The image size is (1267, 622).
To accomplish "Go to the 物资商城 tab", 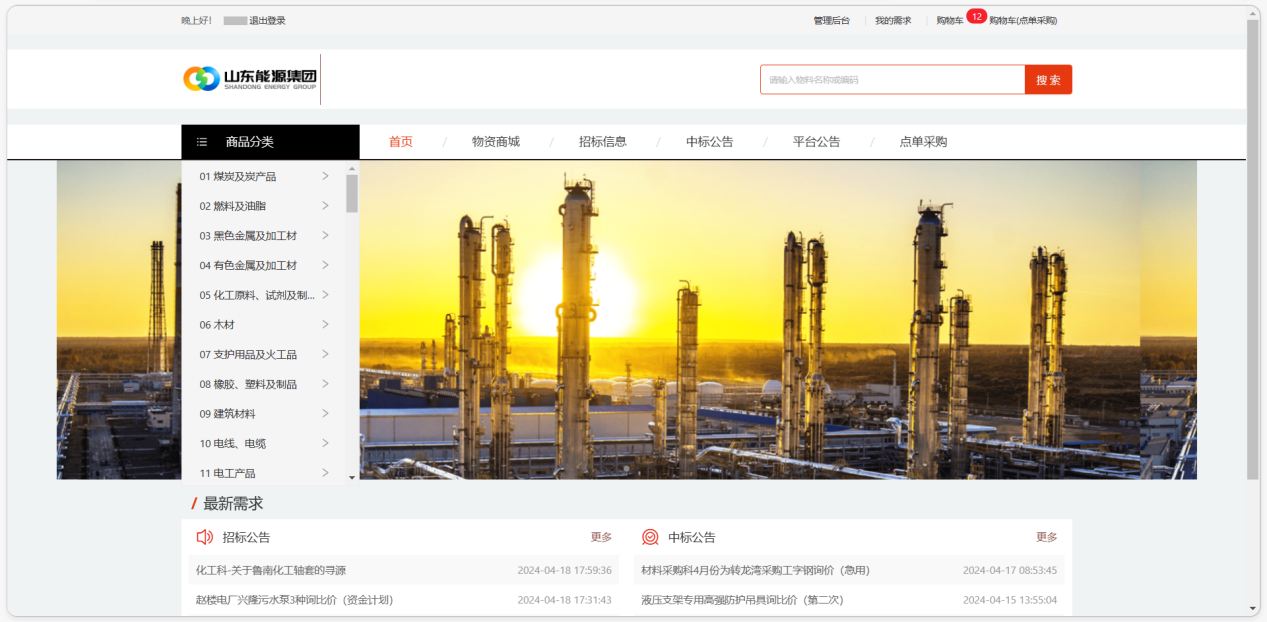I will (496, 142).
